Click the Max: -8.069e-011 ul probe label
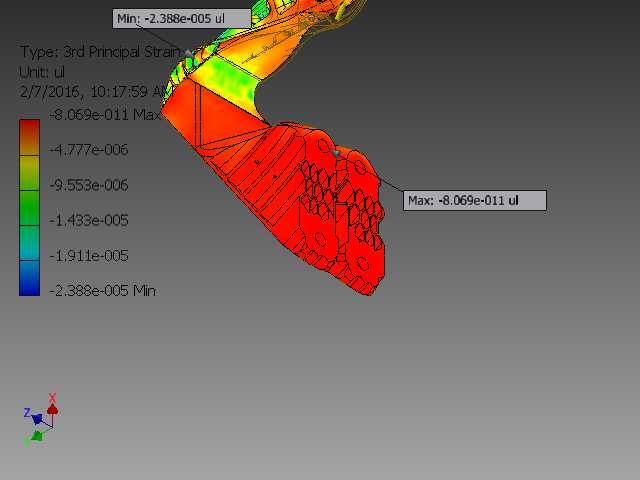 tap(475, 200)
